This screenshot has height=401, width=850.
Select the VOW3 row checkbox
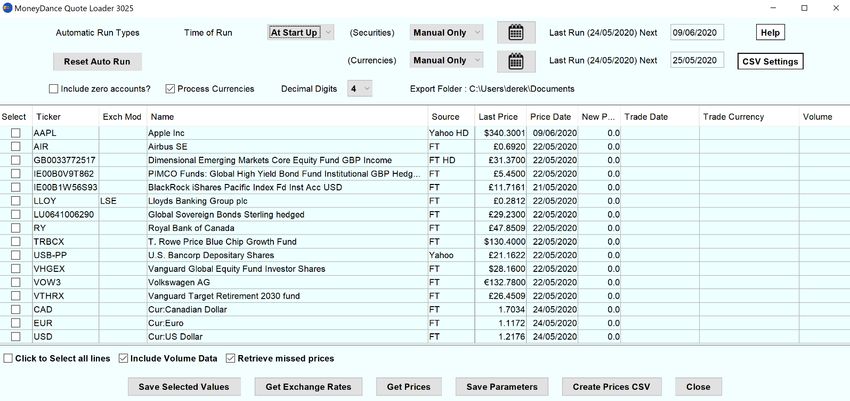pos(16,282)
